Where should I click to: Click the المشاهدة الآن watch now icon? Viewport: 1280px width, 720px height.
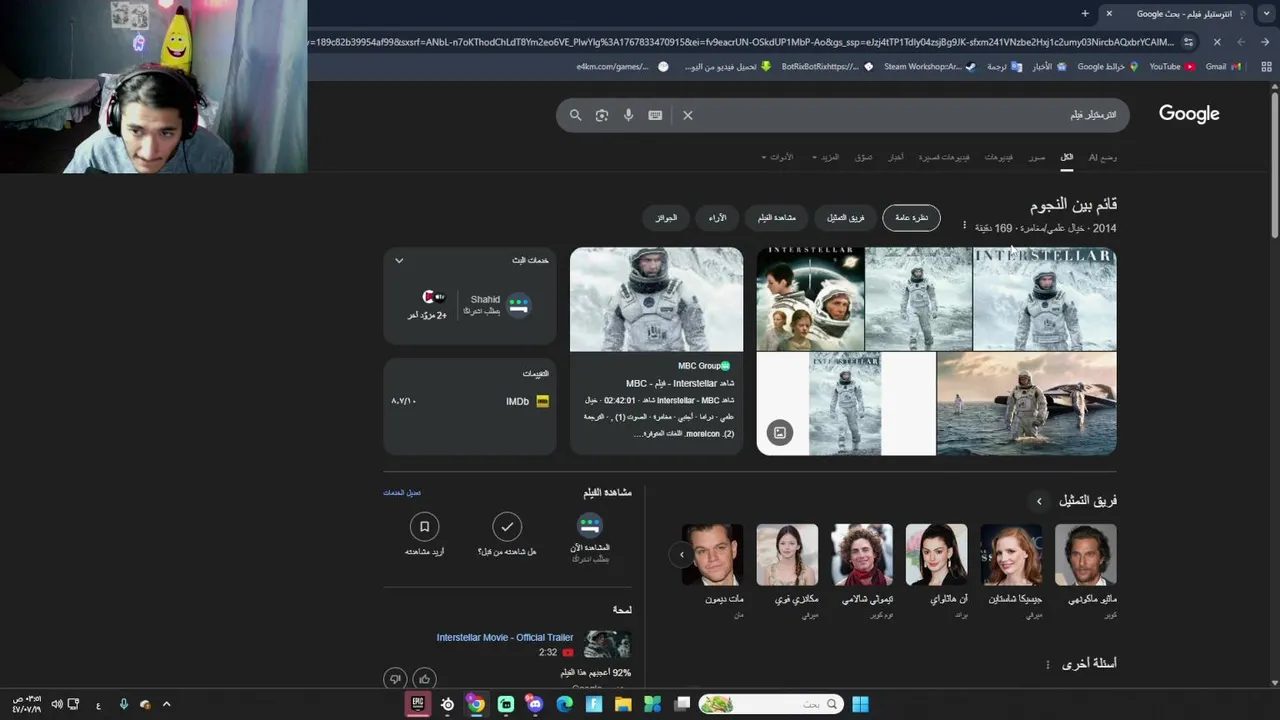[x=590, y=526]
